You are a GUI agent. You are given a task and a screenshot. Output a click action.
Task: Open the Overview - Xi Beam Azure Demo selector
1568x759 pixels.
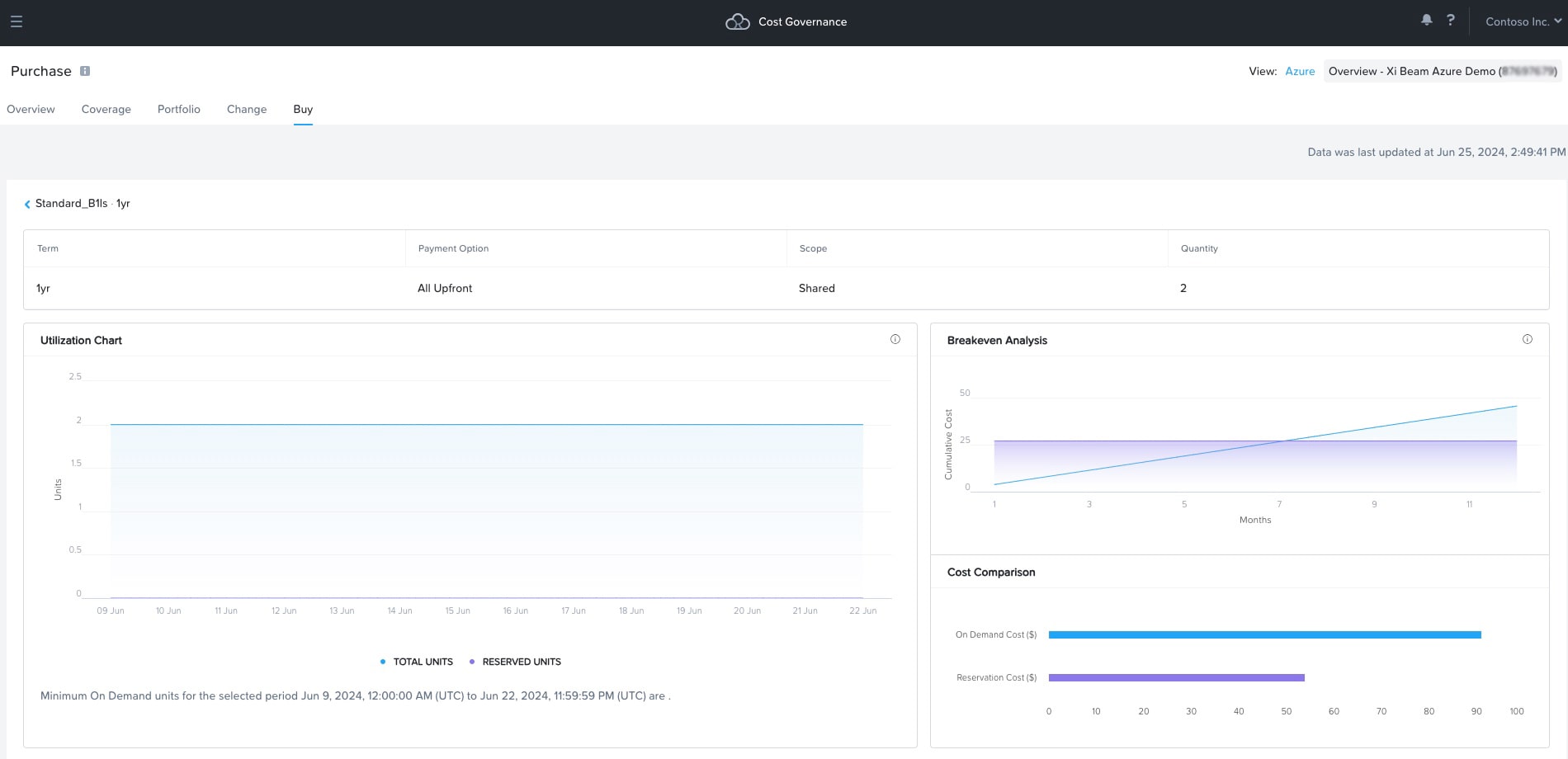point(1442,72)
